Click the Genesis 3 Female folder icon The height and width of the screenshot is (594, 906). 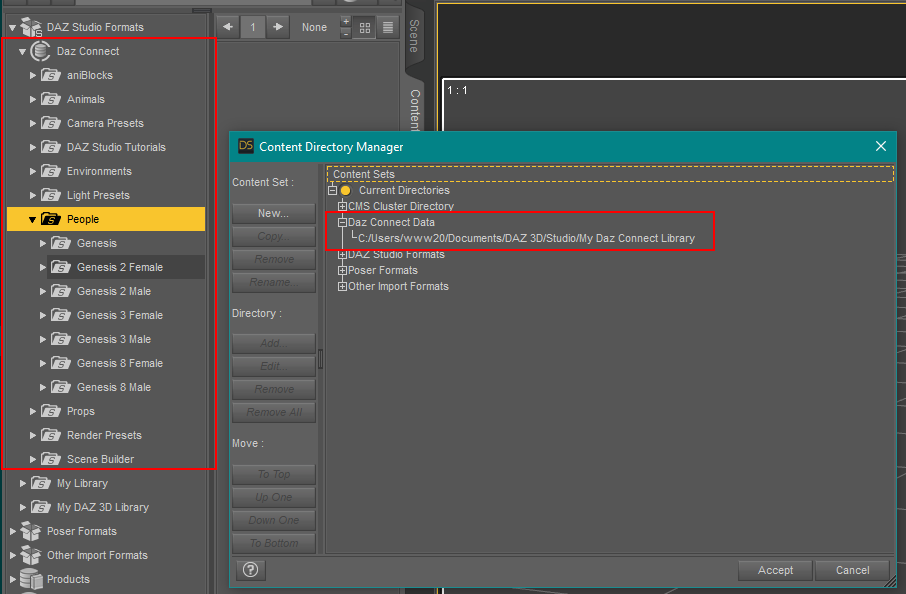click(61, 315)
